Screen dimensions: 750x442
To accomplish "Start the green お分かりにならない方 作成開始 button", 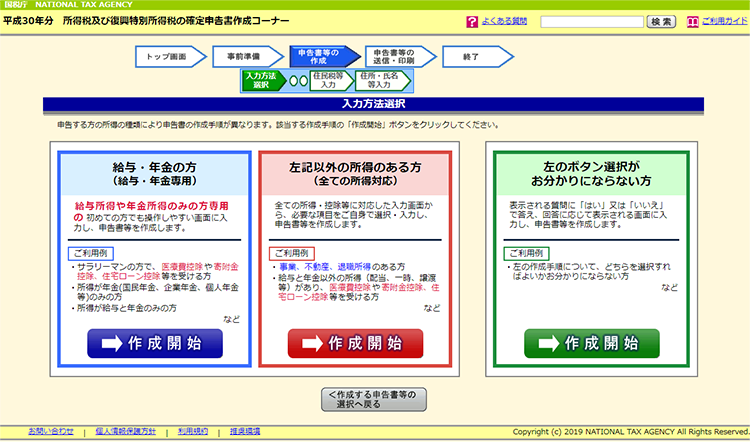I will [x=592, y=343].
